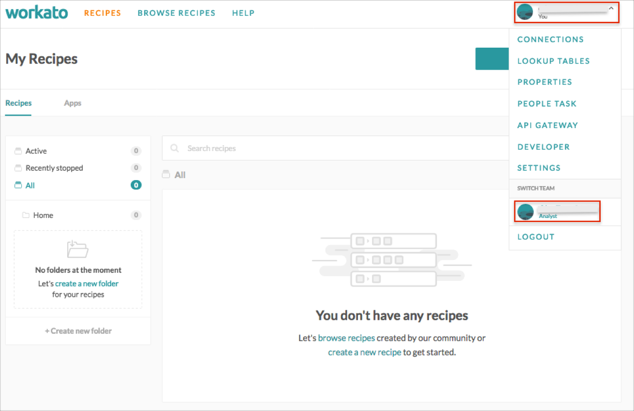The height and width of the screenshot is (411, 634).
Task: Click the Active folder icon
Action: coord(18,151)
